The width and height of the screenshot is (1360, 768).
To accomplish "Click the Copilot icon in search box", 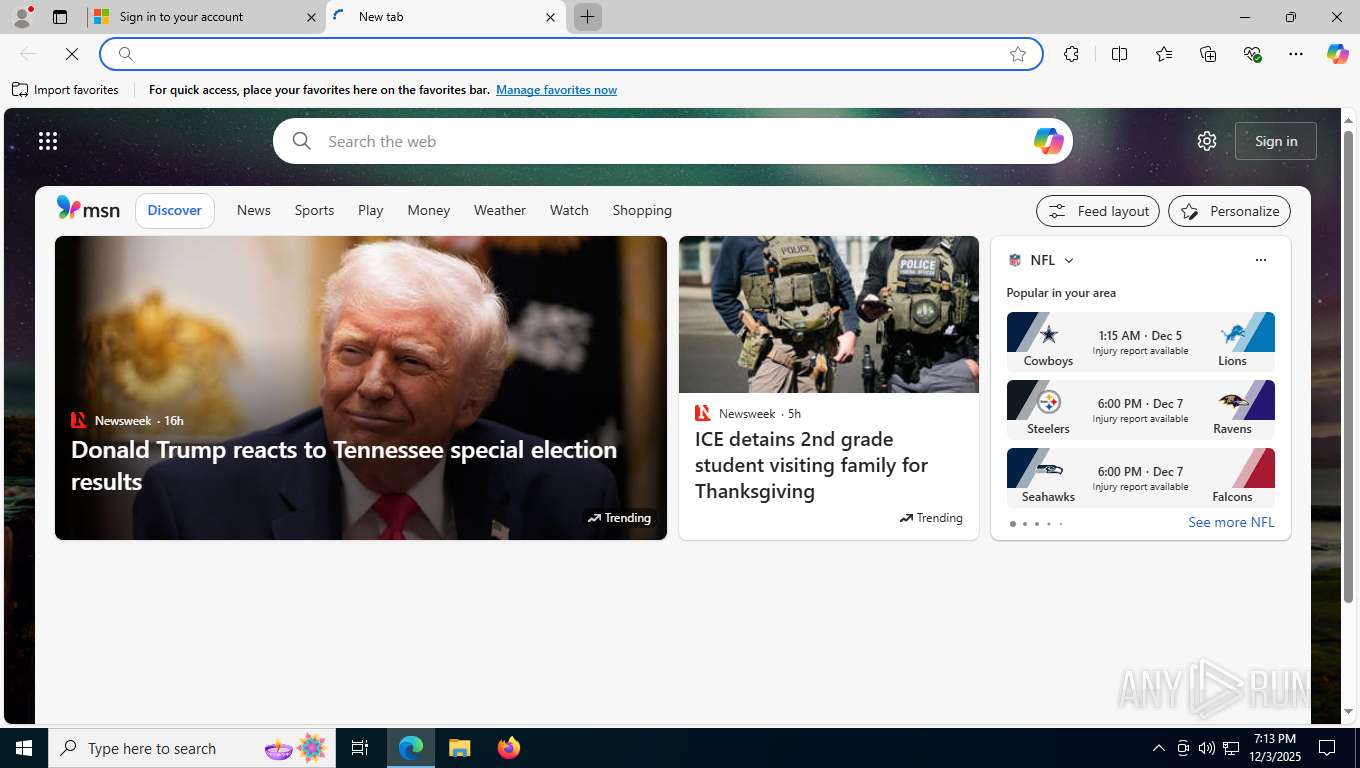I will coord(1048,141).
